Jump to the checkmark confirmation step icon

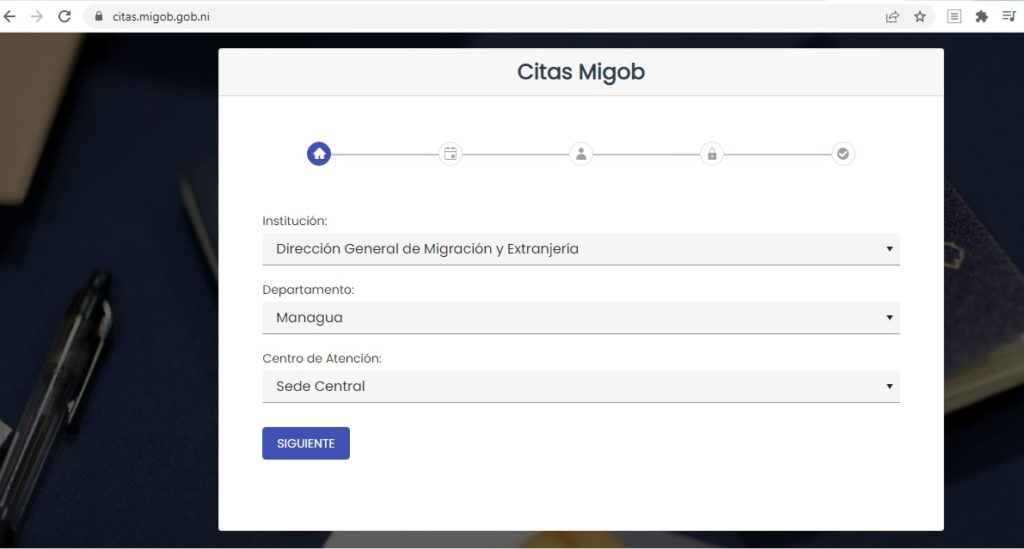[843, 154]
